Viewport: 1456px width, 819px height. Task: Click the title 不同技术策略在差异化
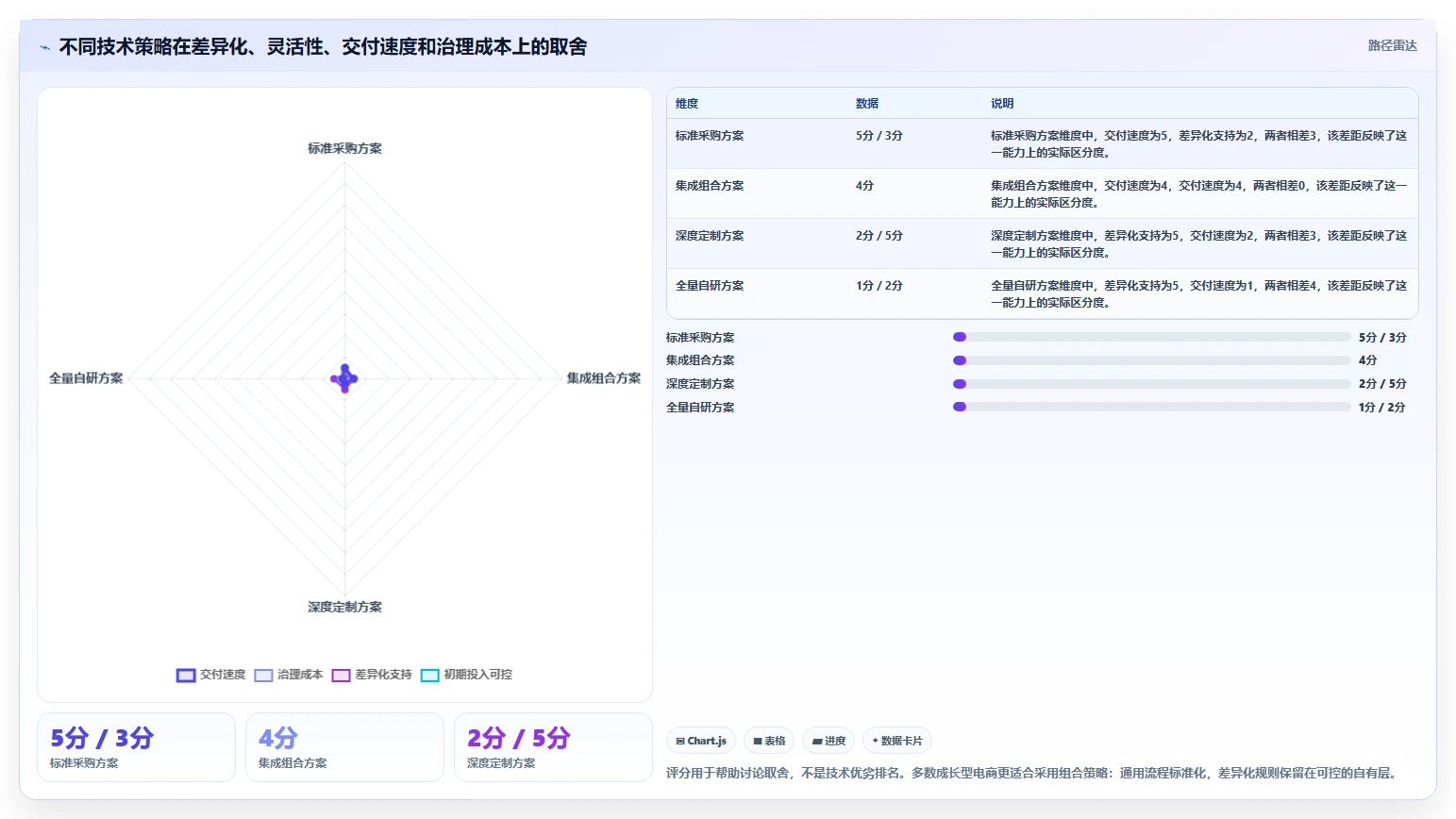(323, 46)
